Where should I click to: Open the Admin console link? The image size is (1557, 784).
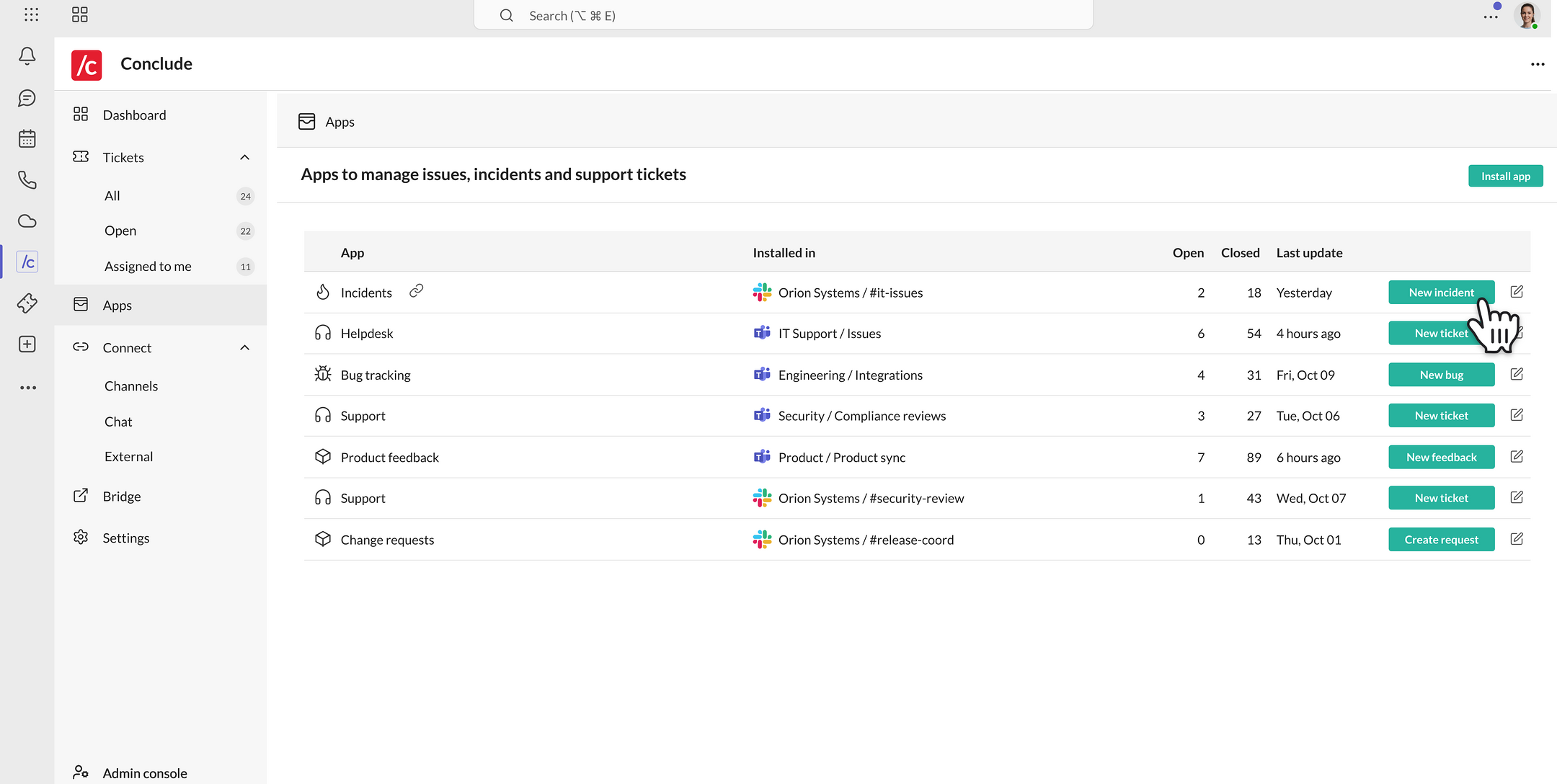[x=144, y=773]
